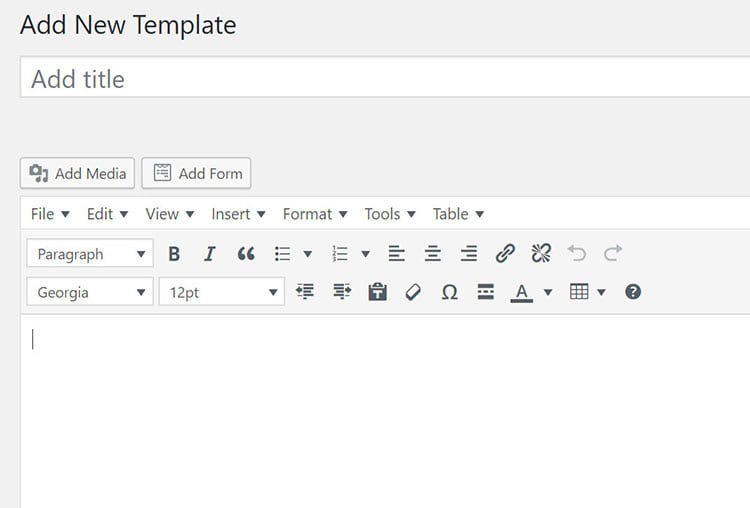The height and width of the screenshot is (508, 750).
Task: Open the Georgia font family dropdown
Action: pyautogui.click(x=90, y=291)
